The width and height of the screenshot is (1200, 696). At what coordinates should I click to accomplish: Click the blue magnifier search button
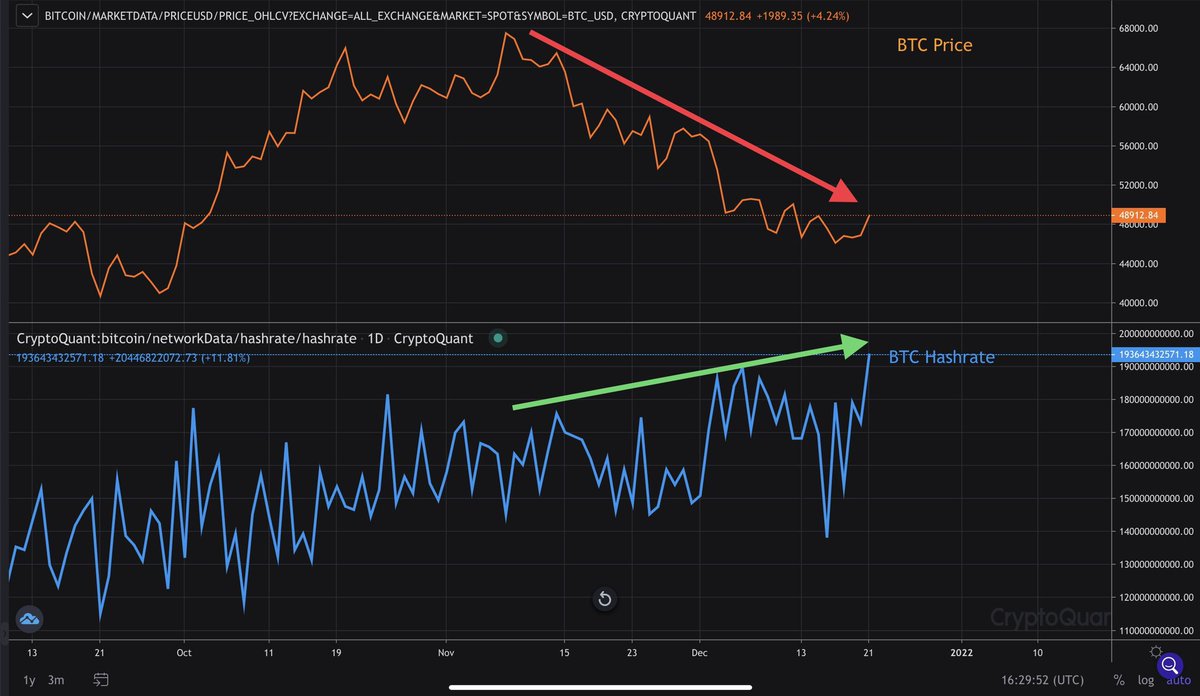point(1171,664)
